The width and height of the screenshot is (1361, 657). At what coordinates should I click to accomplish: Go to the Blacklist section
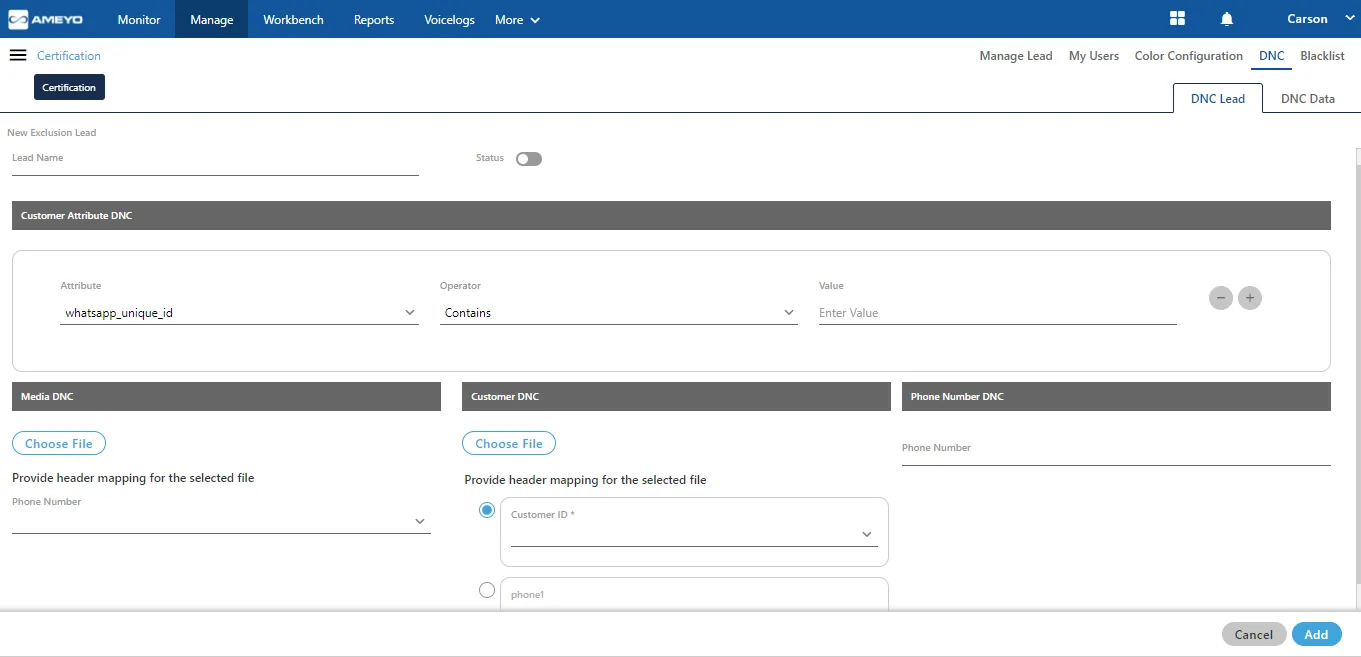pyautogui.click(x=1322, y=56)
